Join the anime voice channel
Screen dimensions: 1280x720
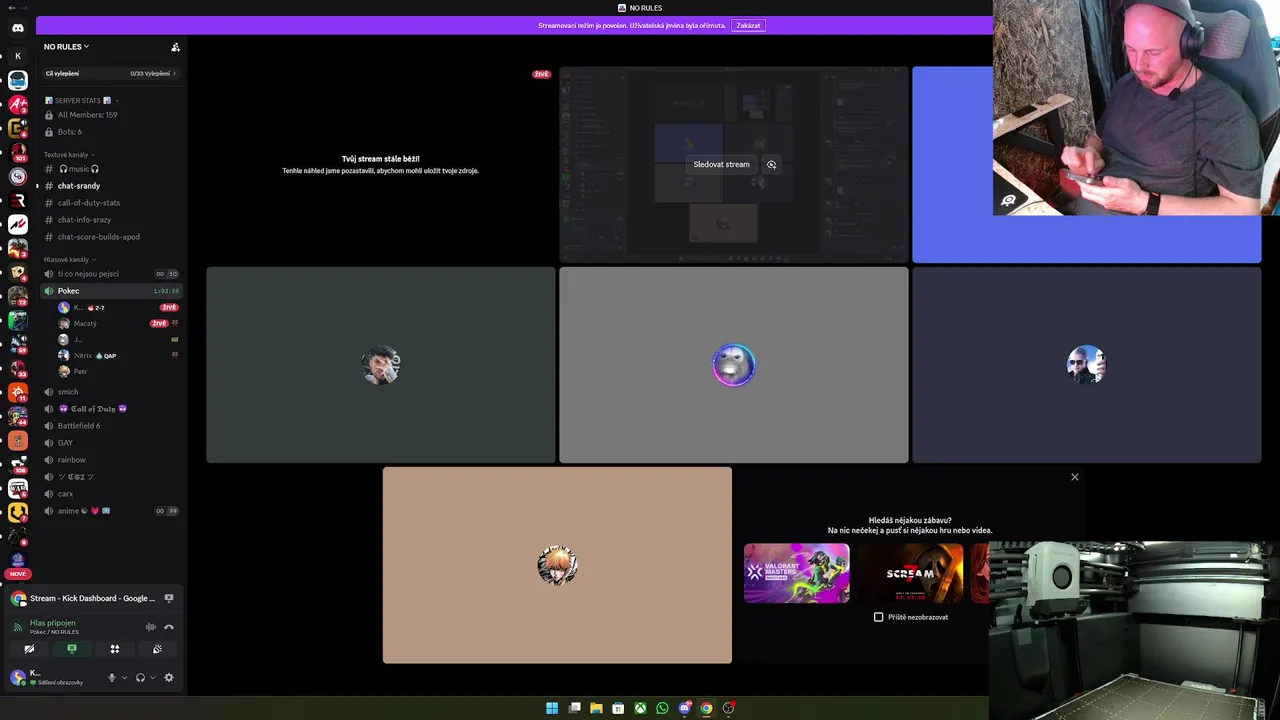tap(110, 511)
